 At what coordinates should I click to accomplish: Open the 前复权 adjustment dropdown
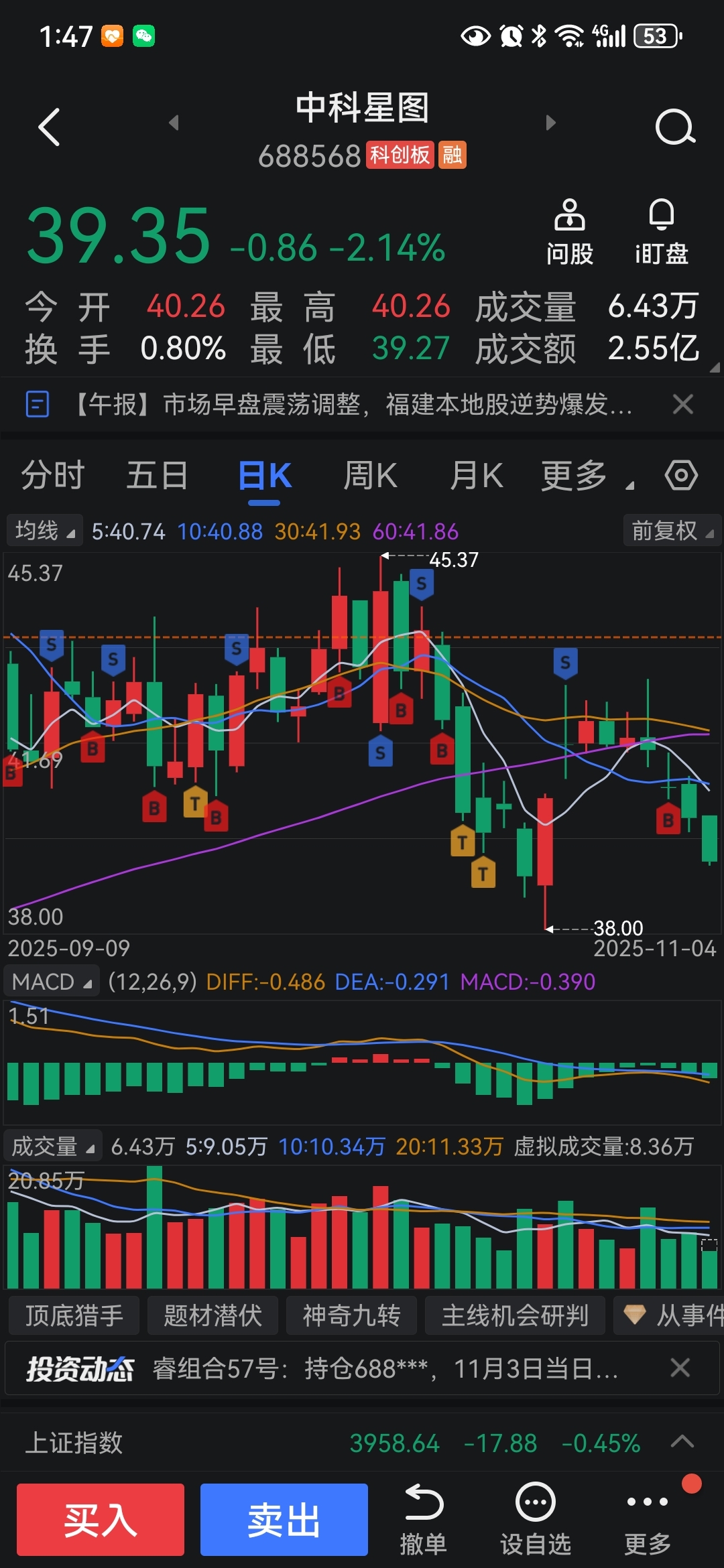coord(672,531)
